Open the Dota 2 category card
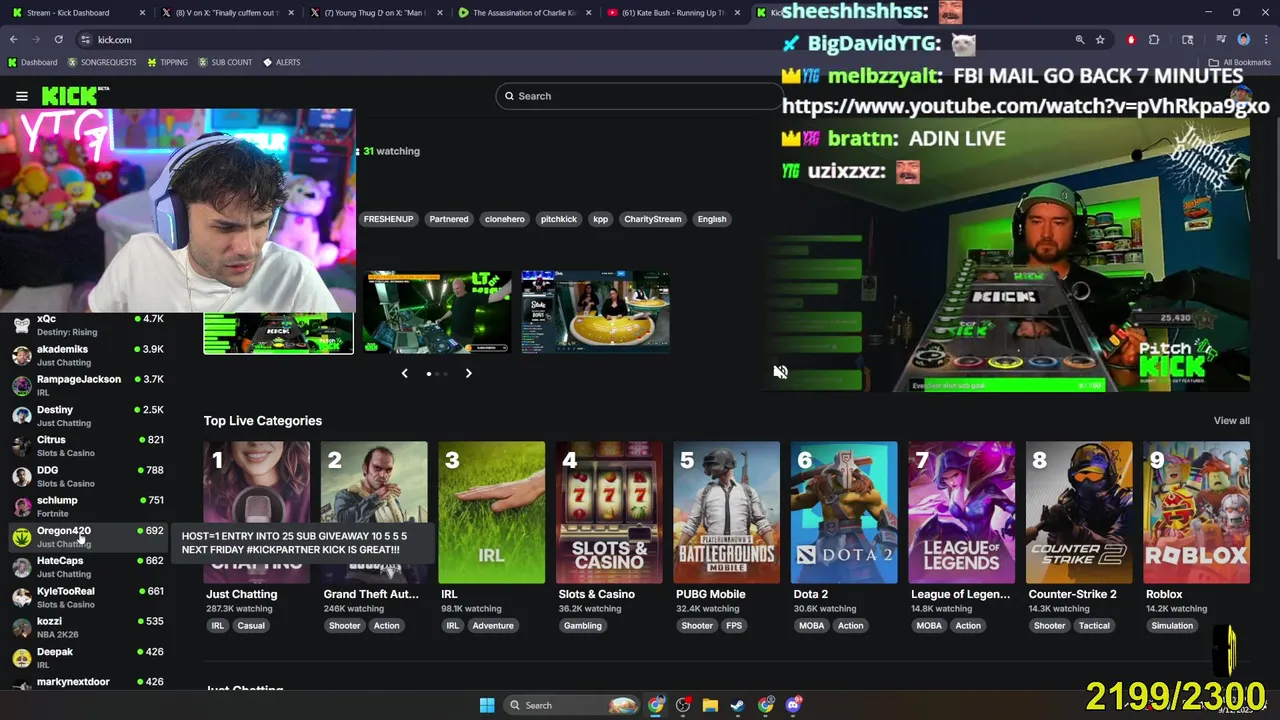This screenshot has width=1280, height=720. click(x=844, y=512)
